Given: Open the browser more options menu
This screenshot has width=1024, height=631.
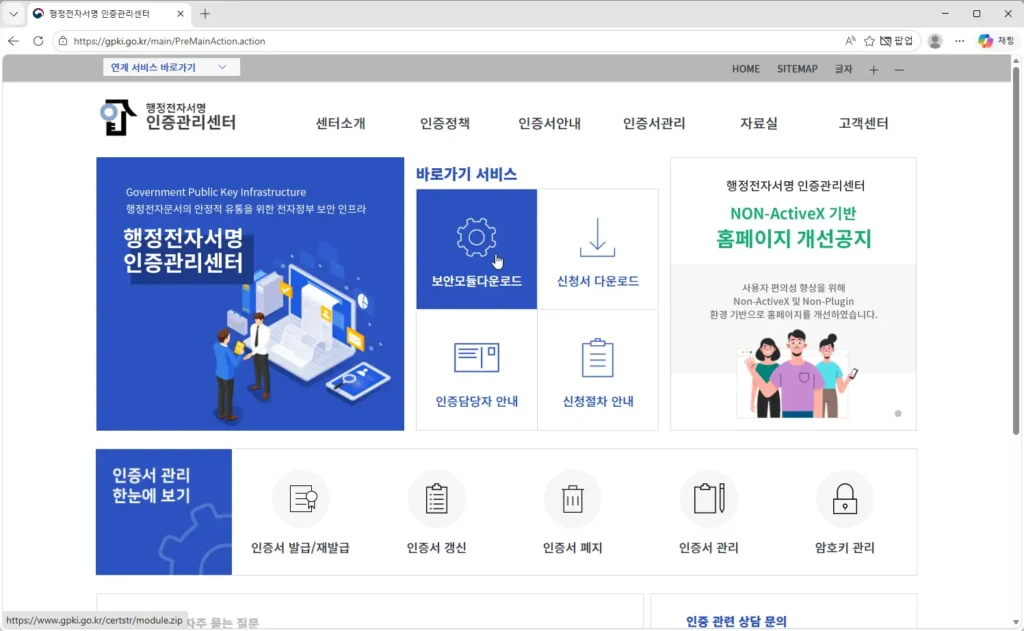Looking at the screenshot, I should tap(959, 41).
